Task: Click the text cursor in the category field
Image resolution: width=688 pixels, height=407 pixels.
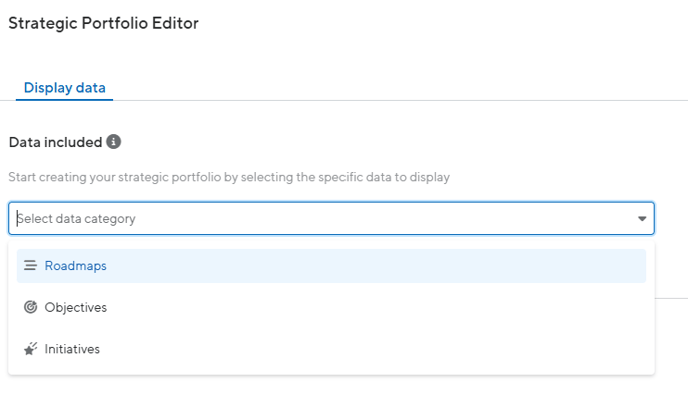Action: (18, 218)
